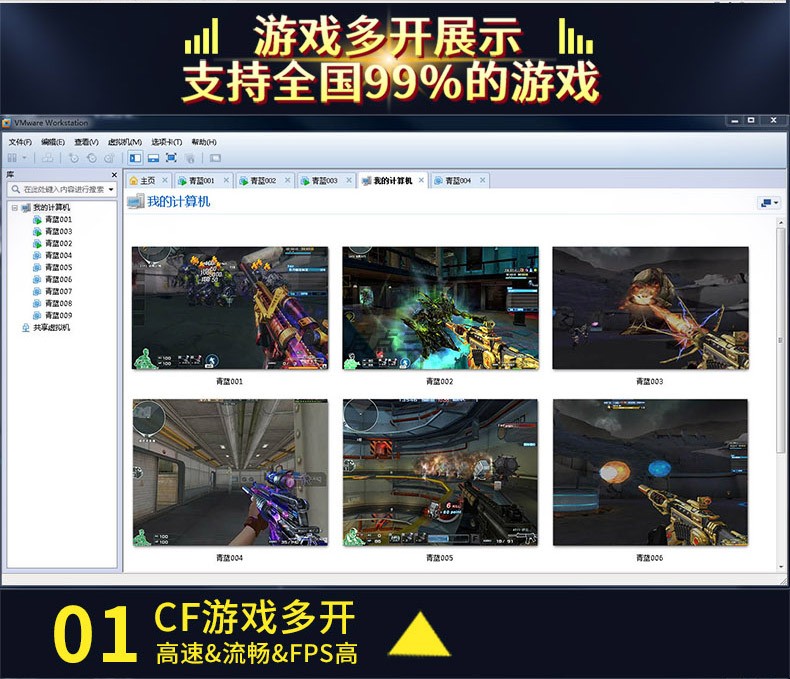Minimize the VMware Workstation window
The width and height of the screenshot is (790, 679).
pos(735,120)
